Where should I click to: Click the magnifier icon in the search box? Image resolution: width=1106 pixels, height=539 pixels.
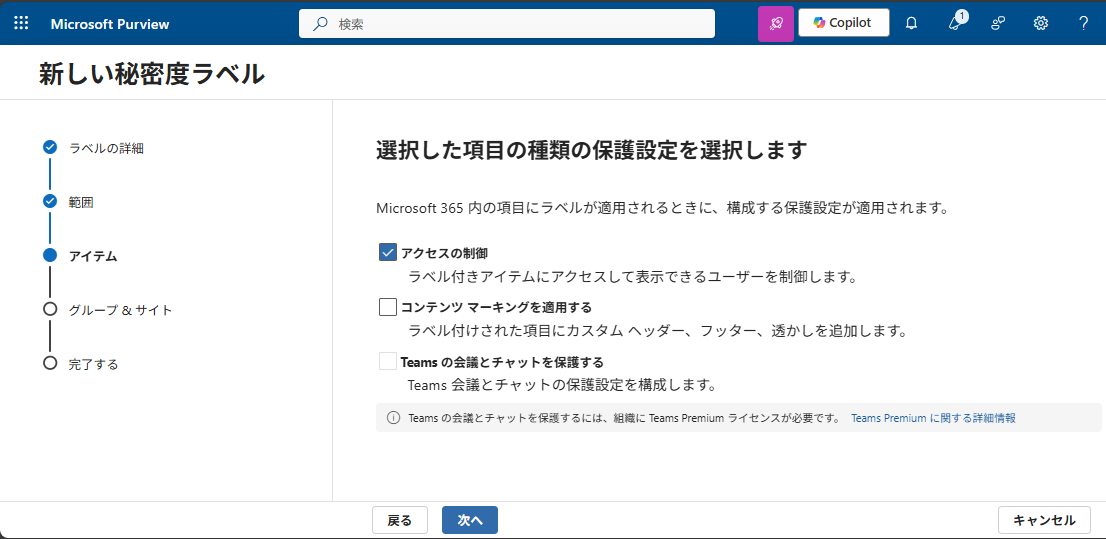point(320,23)
